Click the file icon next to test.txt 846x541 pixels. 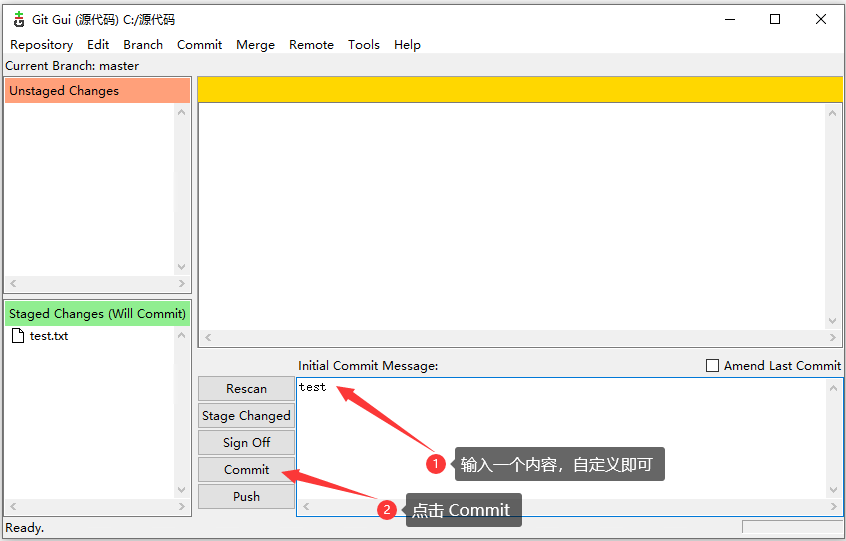click(x=18, y=336)
